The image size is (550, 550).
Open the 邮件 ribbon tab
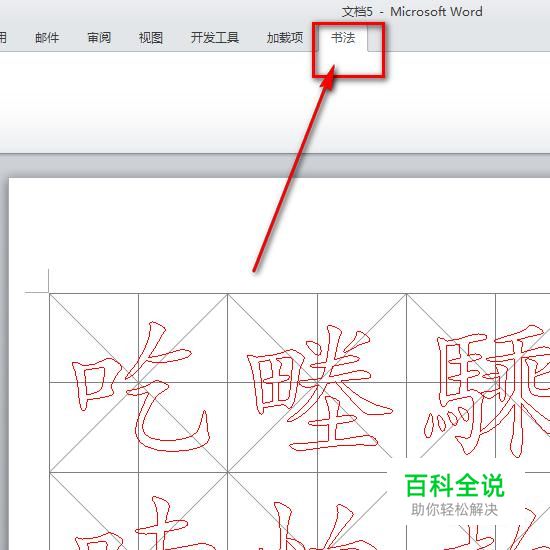[x=47, y=38]
